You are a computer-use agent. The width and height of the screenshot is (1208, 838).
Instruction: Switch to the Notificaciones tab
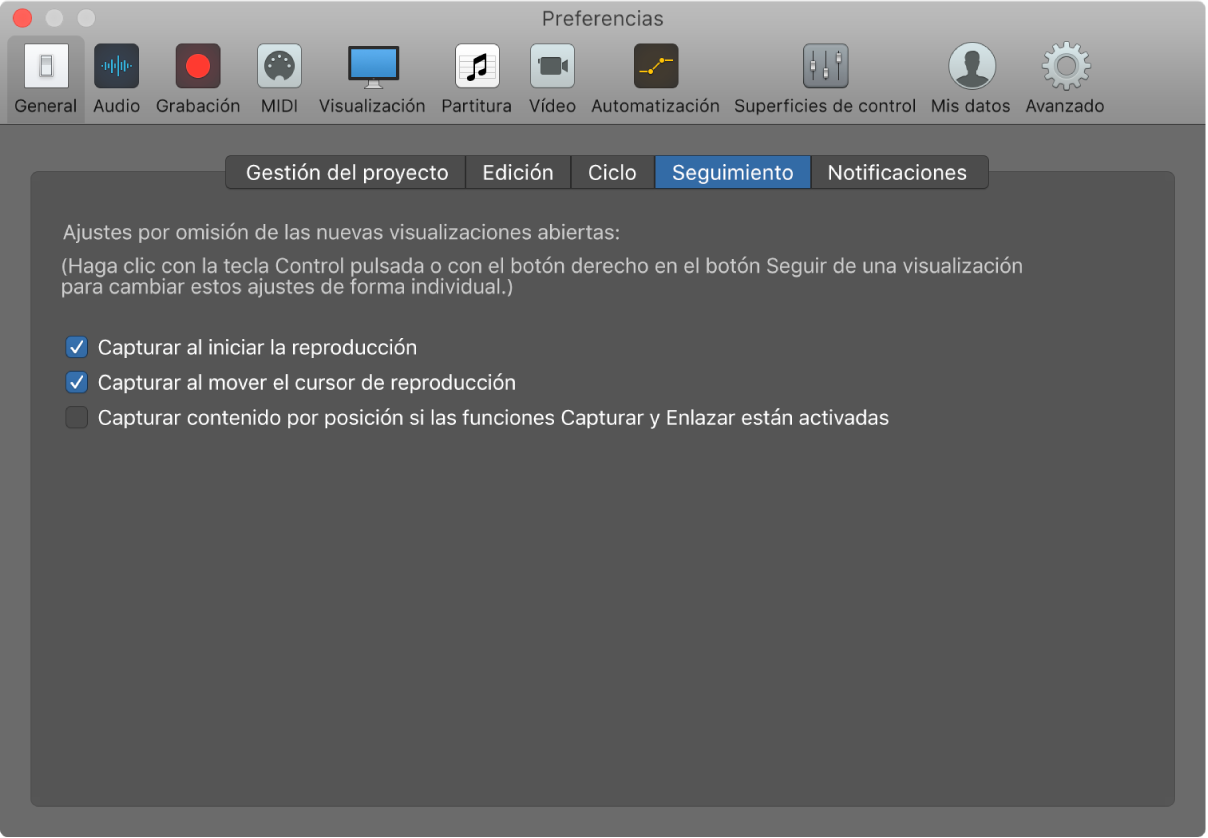point(898,172)
